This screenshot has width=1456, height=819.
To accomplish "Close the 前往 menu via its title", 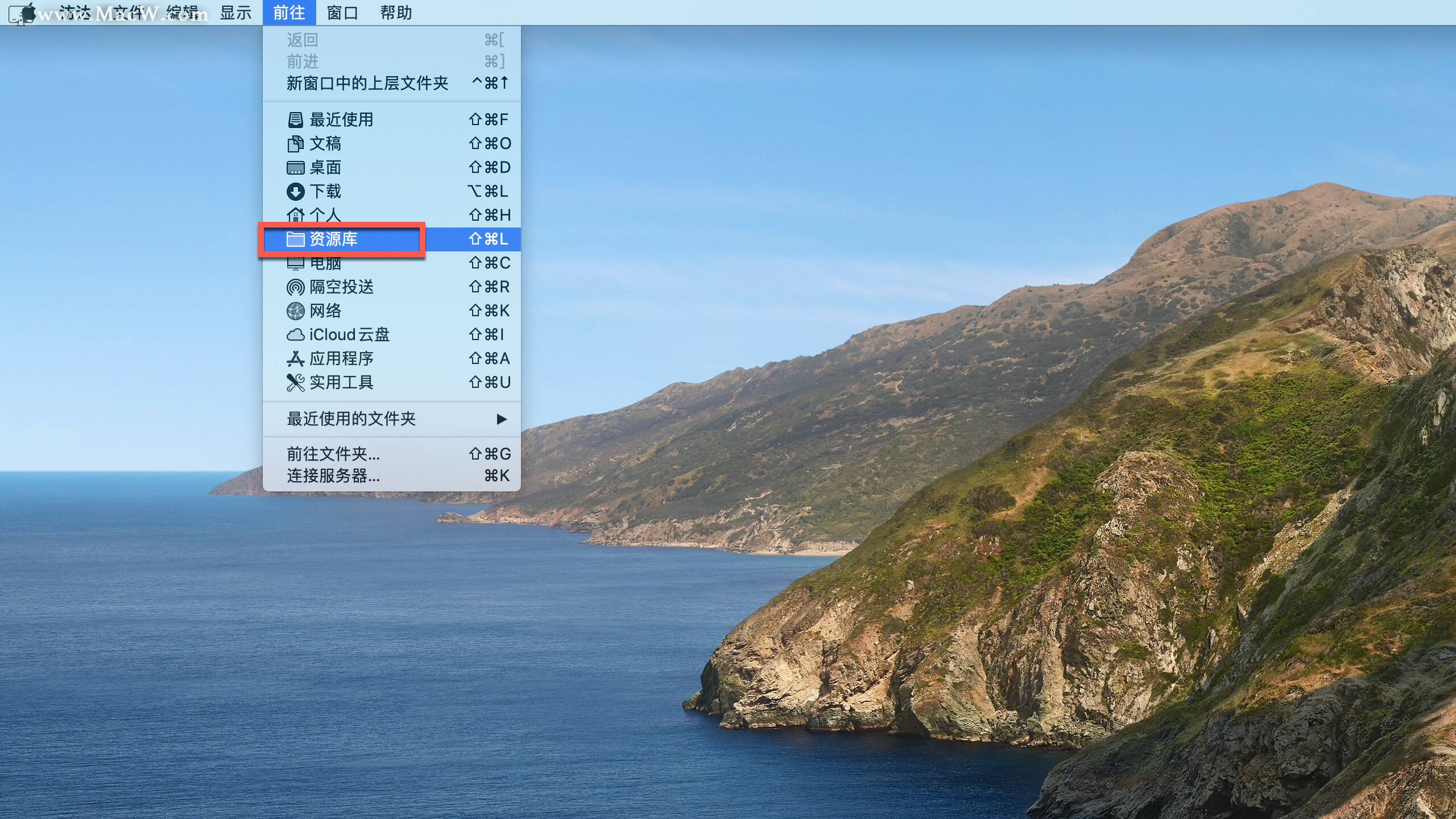I will 289,13.
